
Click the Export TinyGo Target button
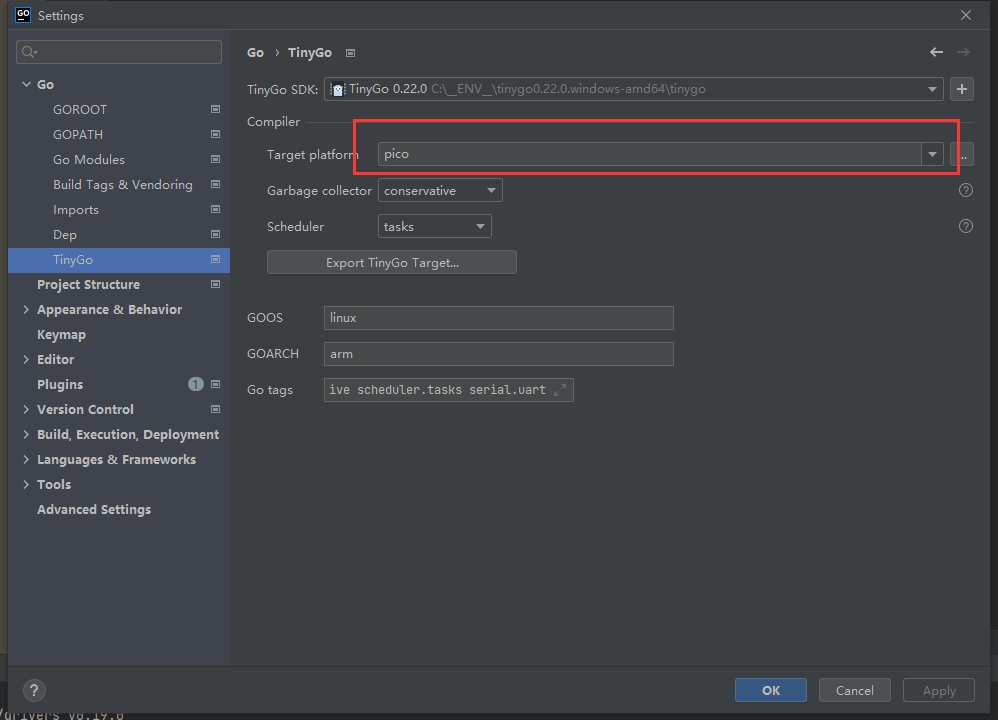391,262
